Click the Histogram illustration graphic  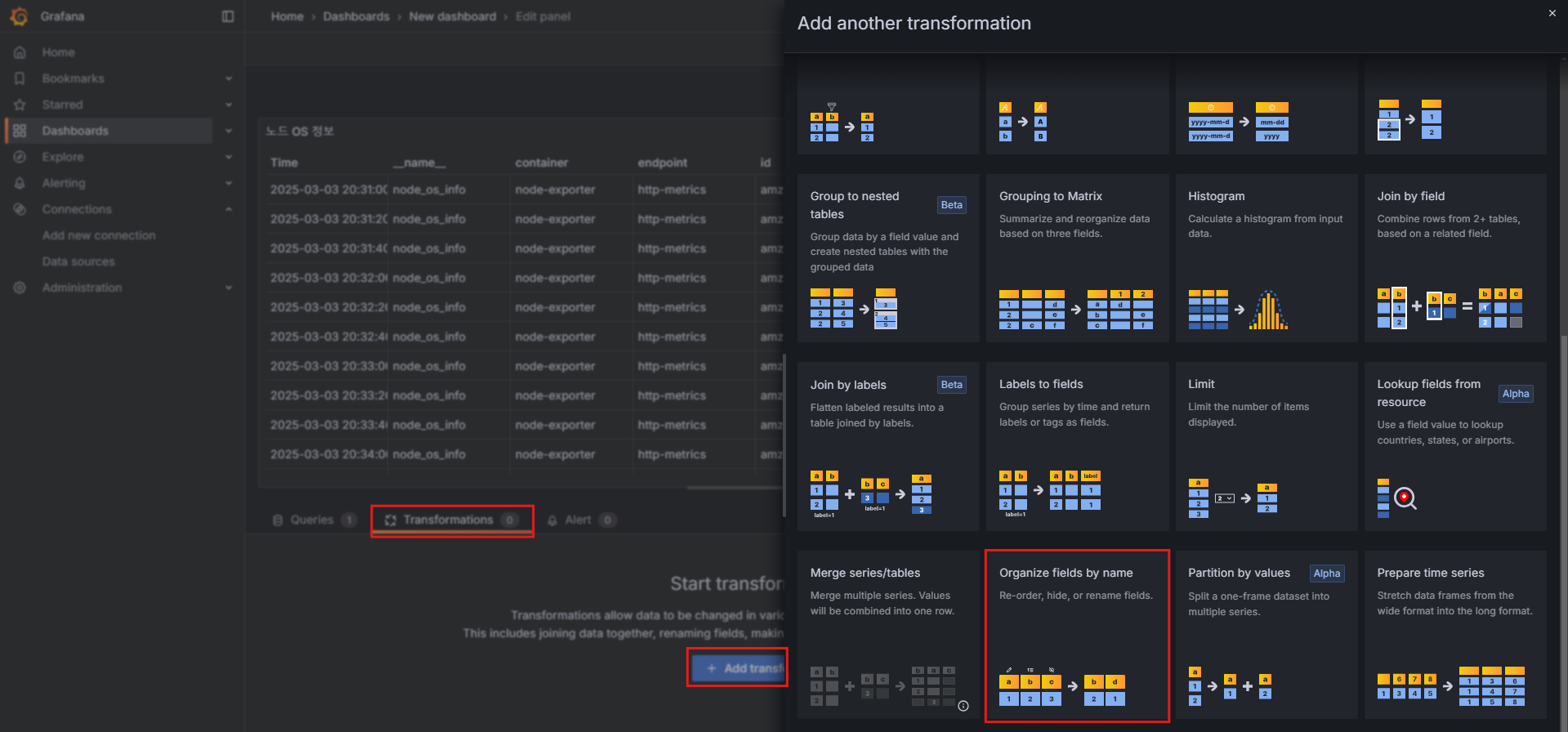1238,310
